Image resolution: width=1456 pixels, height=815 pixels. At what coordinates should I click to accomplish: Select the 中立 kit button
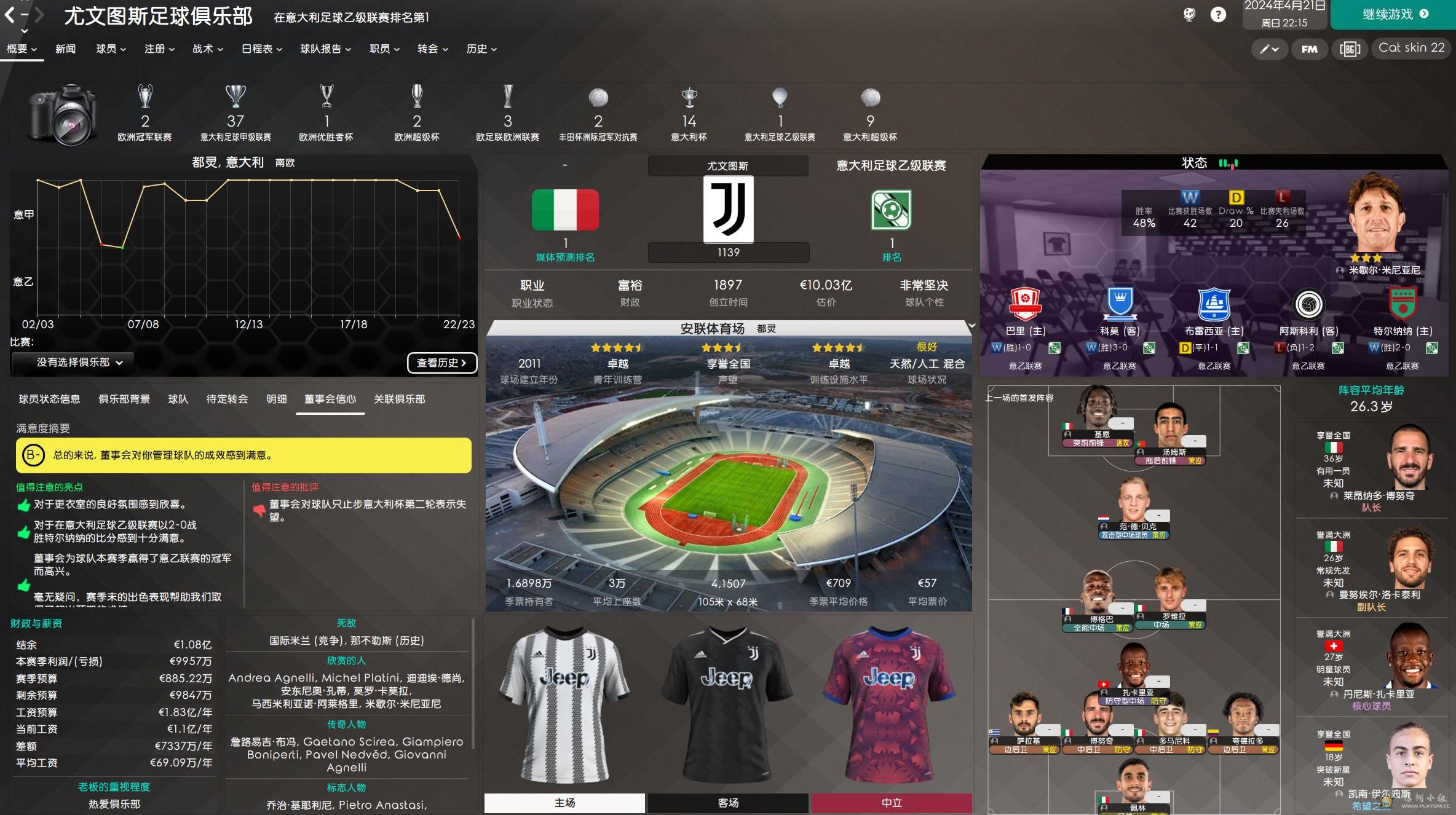coord(892,803)
